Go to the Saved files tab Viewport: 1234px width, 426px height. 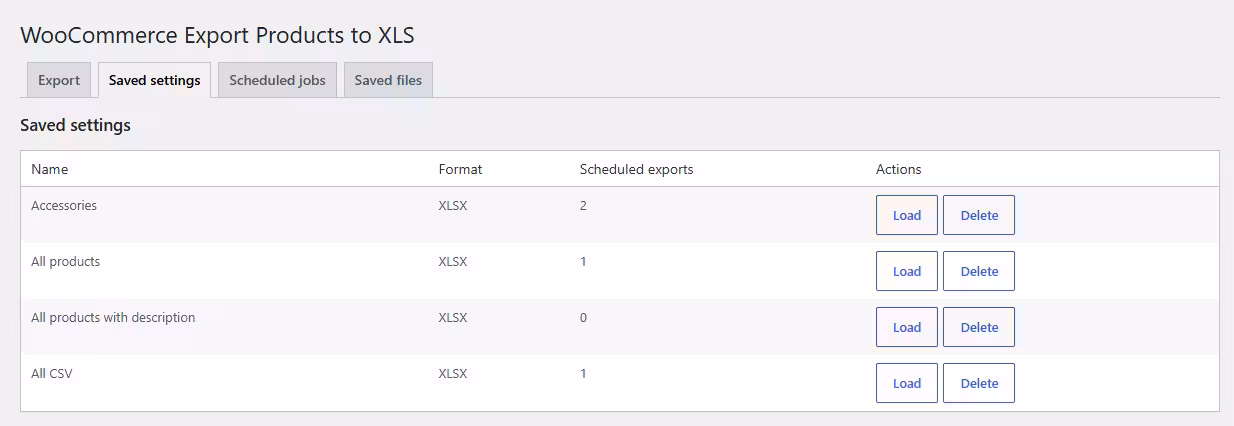pyautogui.click(x=388, y=80)
